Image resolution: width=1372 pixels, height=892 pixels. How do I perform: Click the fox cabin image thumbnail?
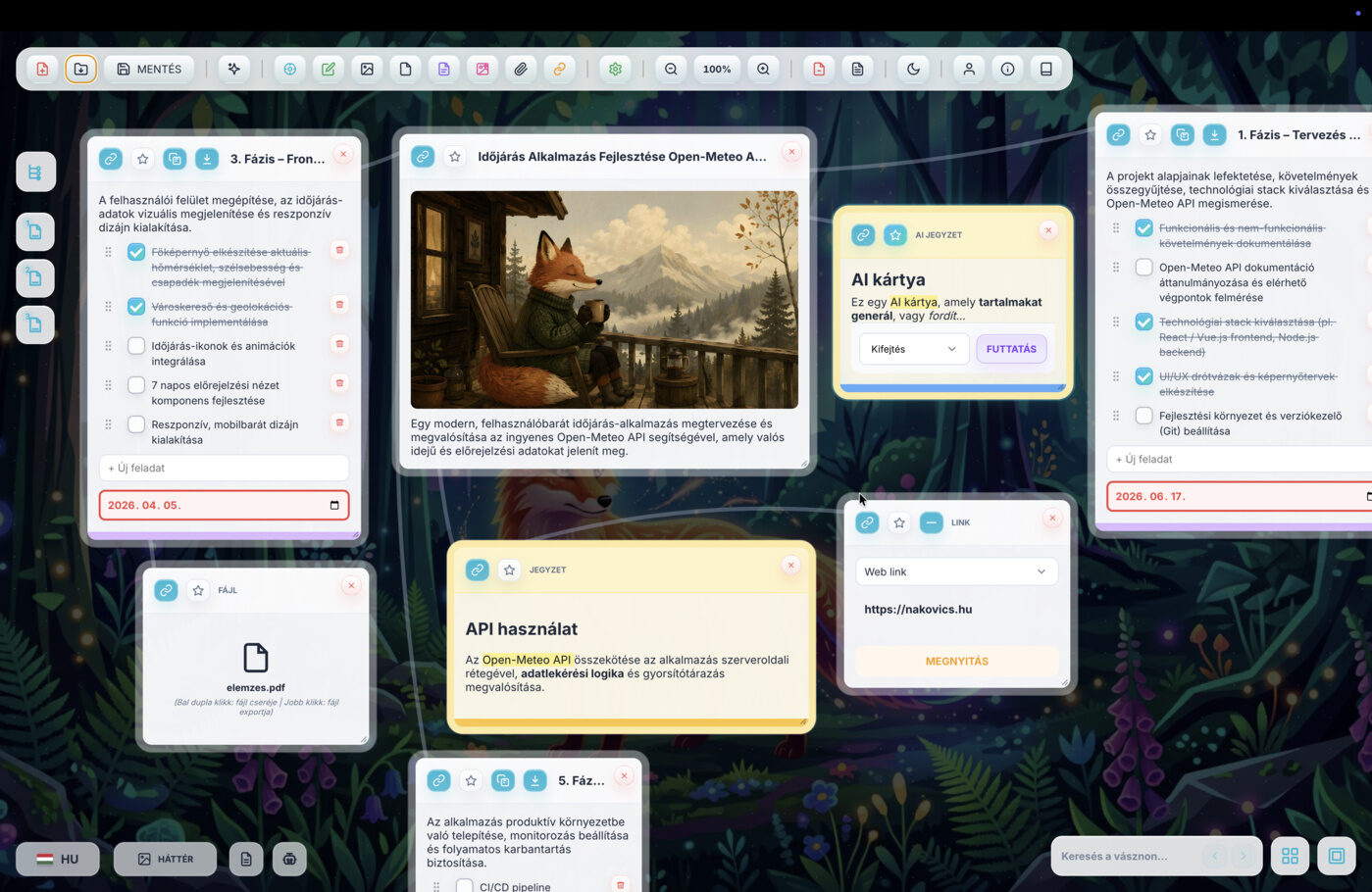tap(604, 300)
